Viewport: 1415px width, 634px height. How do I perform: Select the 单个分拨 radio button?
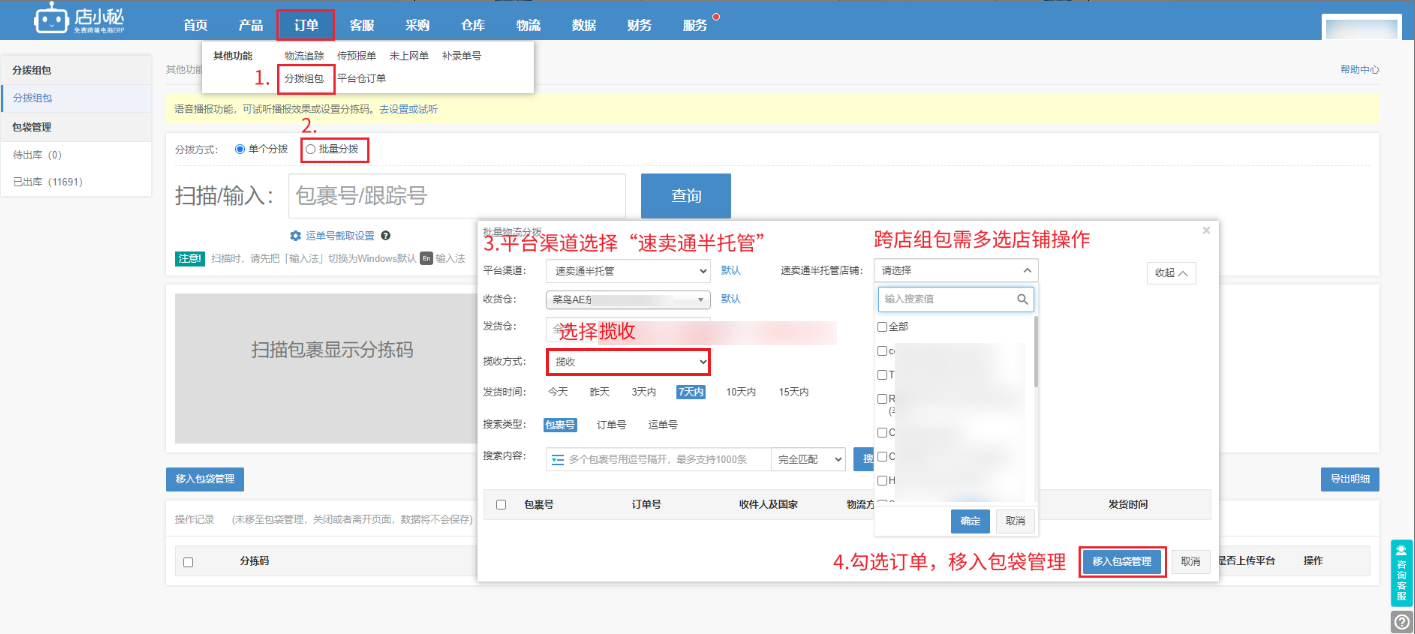pos(240,149)
